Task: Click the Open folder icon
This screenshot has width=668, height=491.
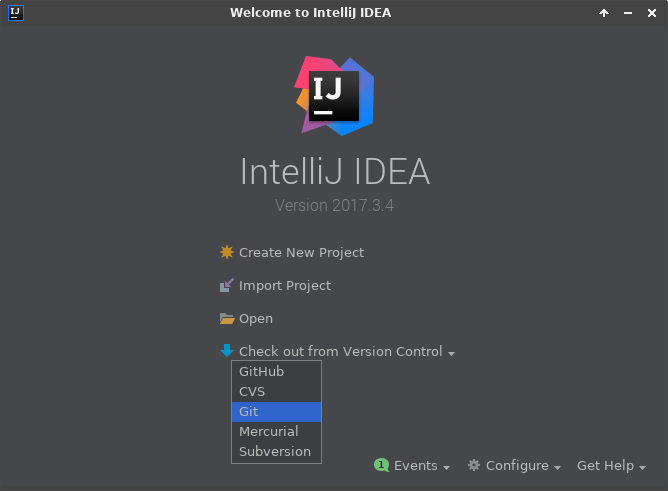Action: 227,319
